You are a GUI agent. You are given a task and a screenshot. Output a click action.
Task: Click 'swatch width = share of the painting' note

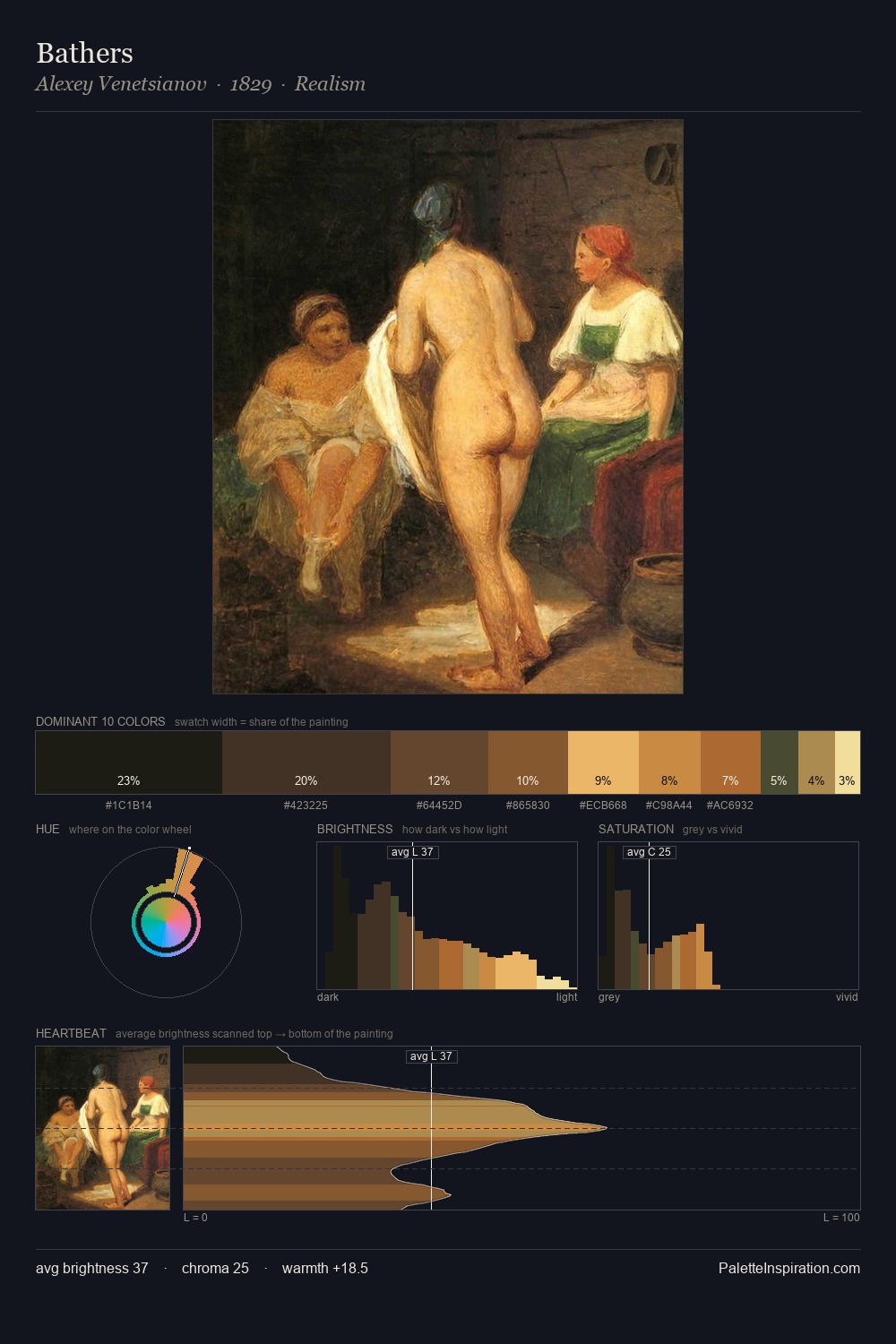point(262,722)
